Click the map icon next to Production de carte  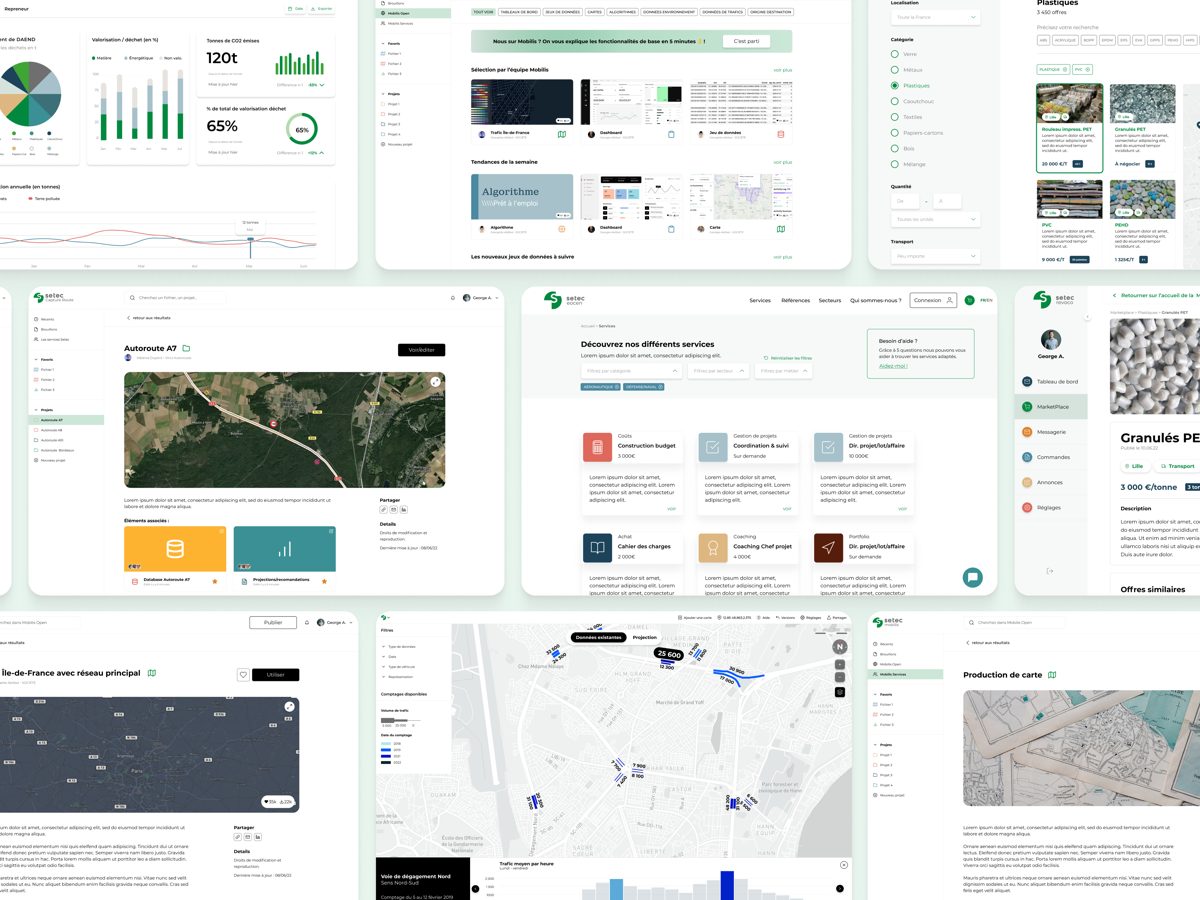(x=1052, y=675)
